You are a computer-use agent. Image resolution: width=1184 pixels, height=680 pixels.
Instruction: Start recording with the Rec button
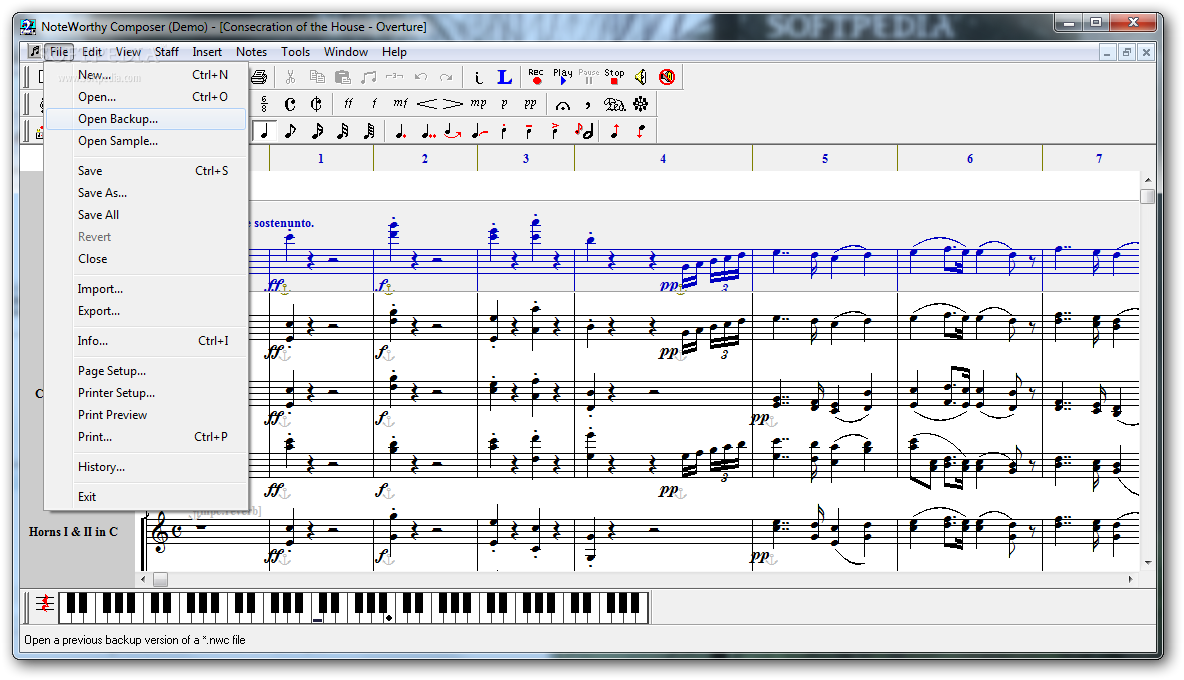[536, 77]
